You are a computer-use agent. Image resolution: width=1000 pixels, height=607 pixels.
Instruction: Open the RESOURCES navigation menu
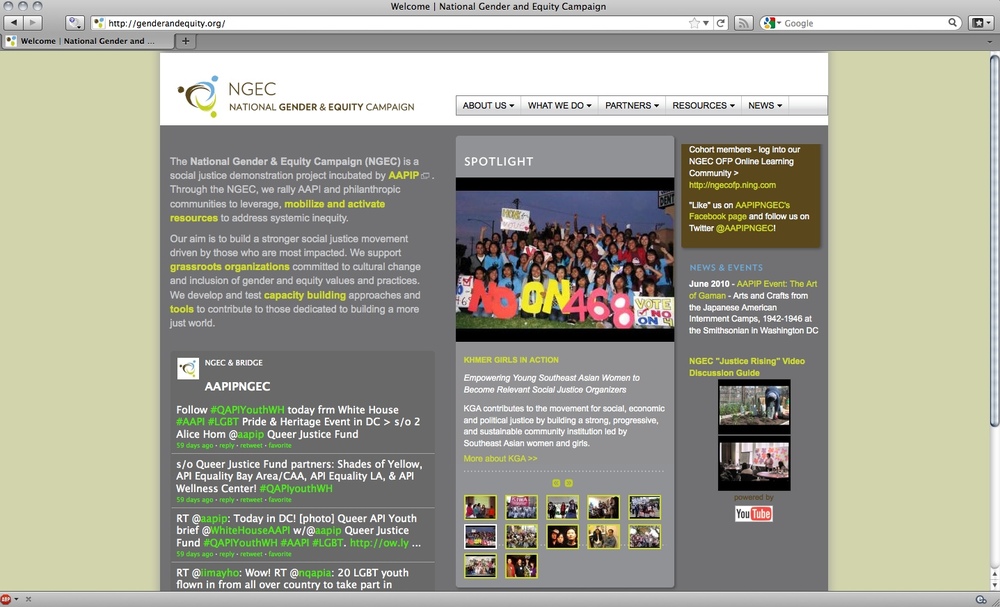pyautogui.click(x=703, y=106)
